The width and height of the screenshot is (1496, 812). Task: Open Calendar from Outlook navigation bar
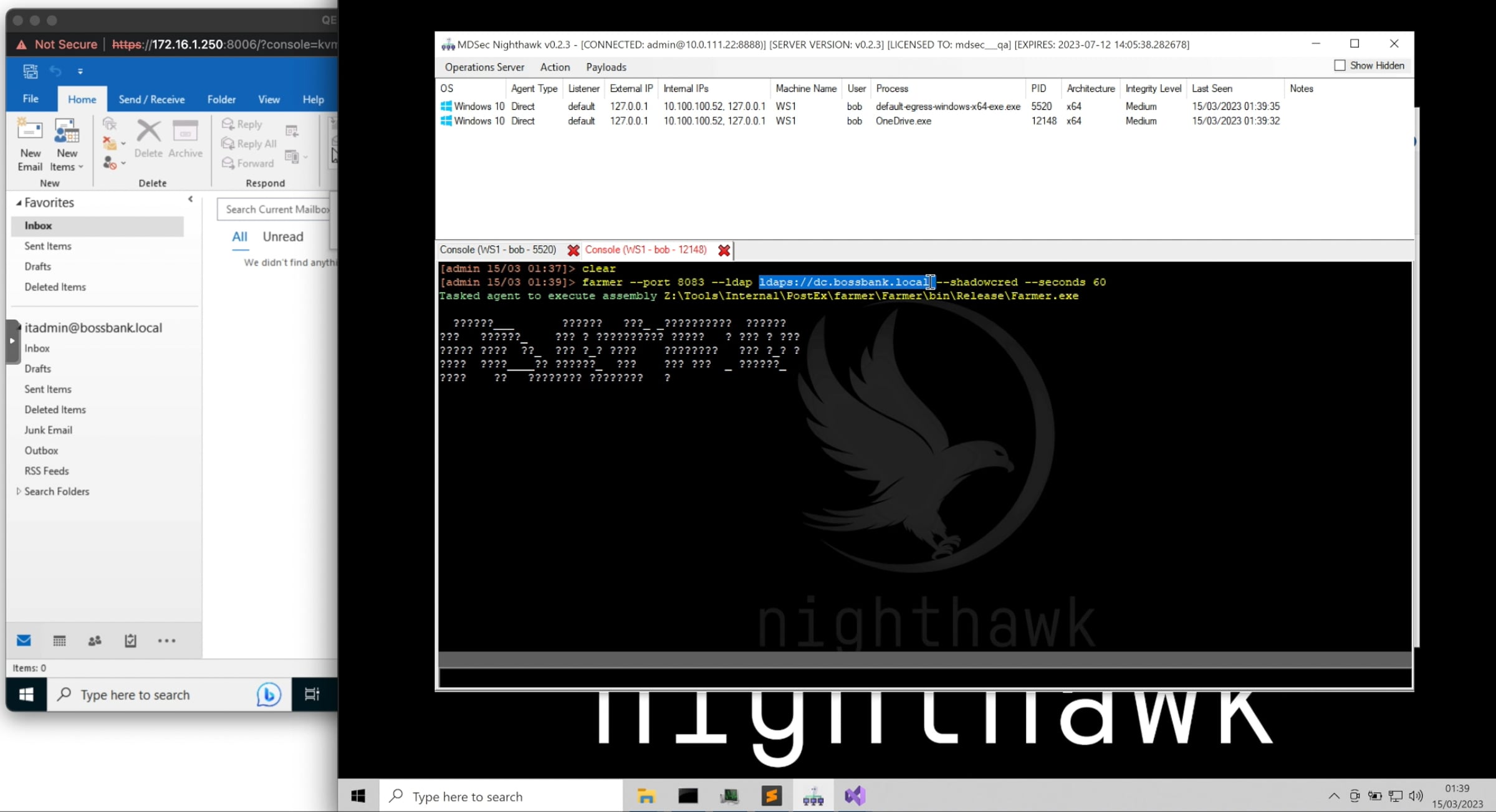tap(59, 641)
